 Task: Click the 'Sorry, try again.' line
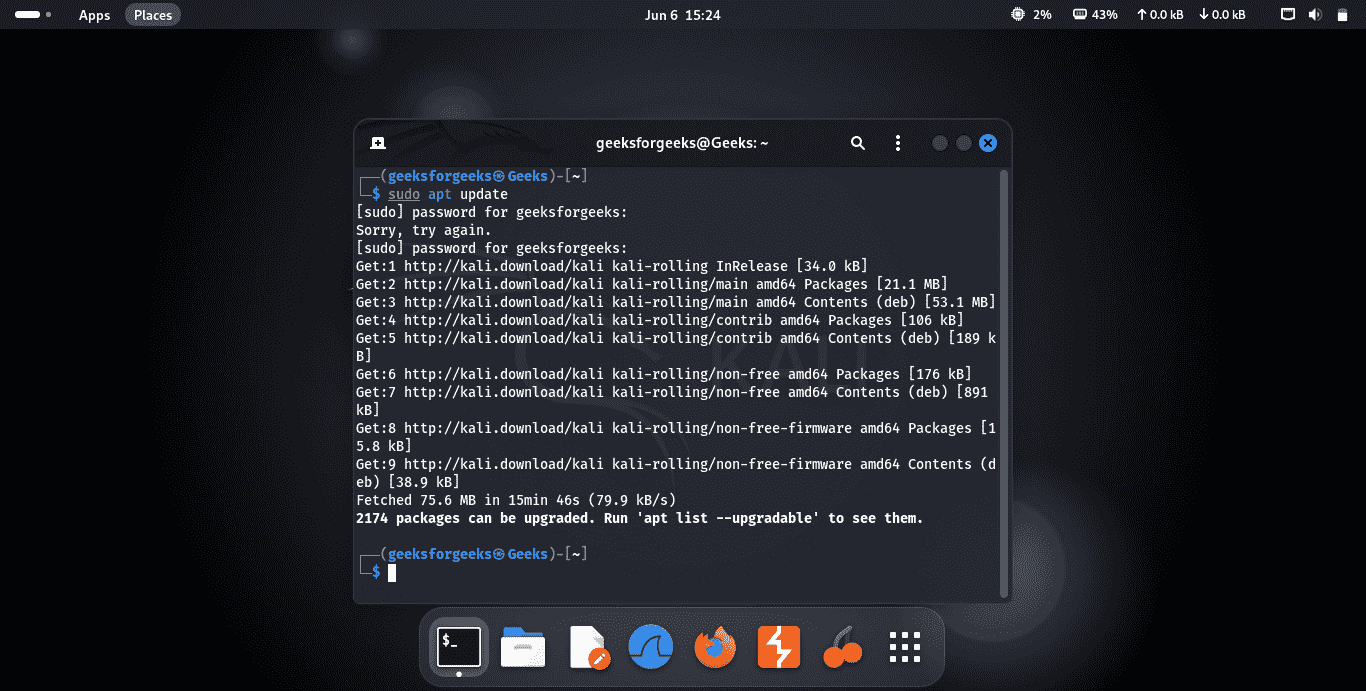pos(424,230)
